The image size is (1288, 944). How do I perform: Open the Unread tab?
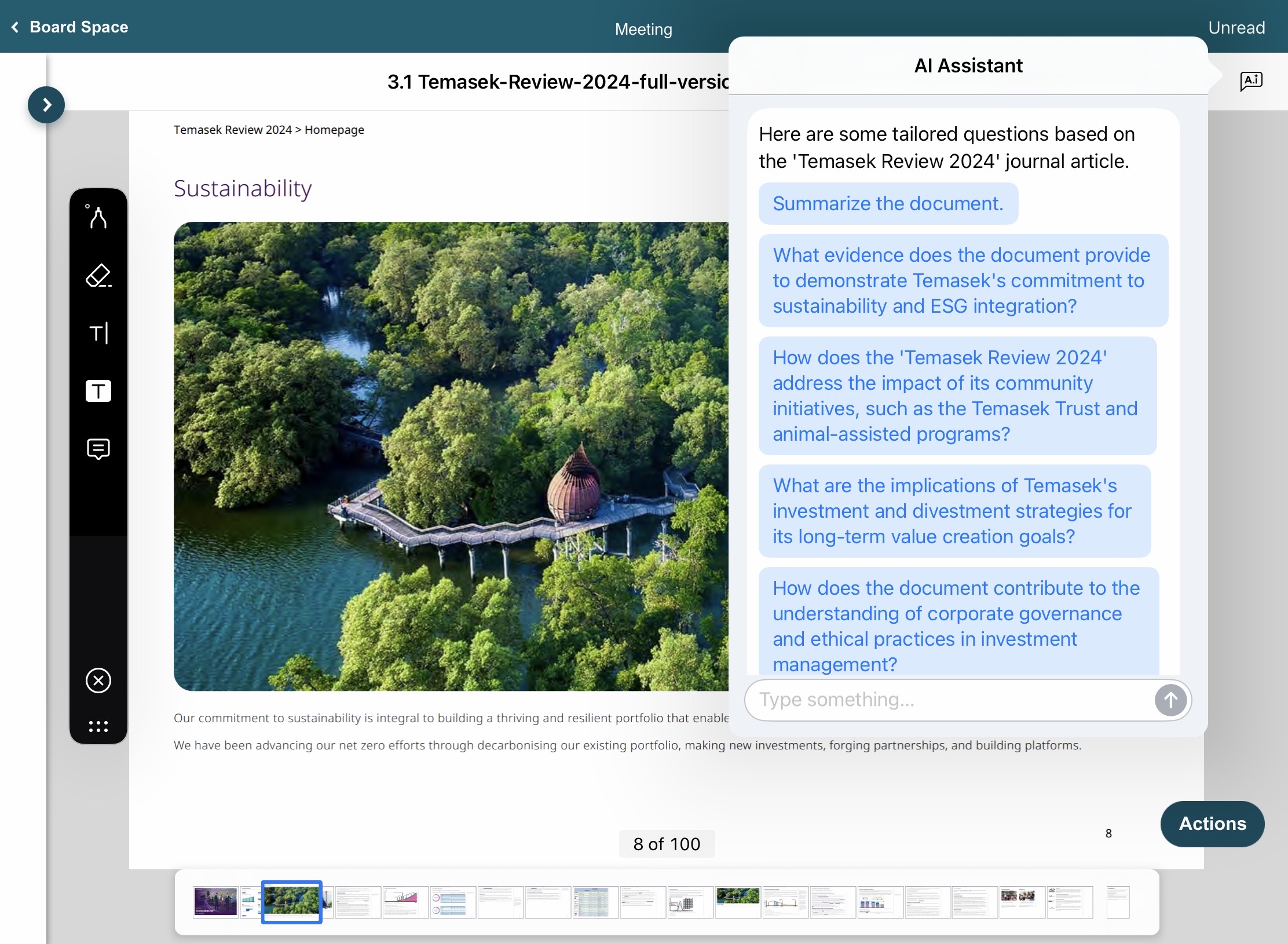[1236, 28]
